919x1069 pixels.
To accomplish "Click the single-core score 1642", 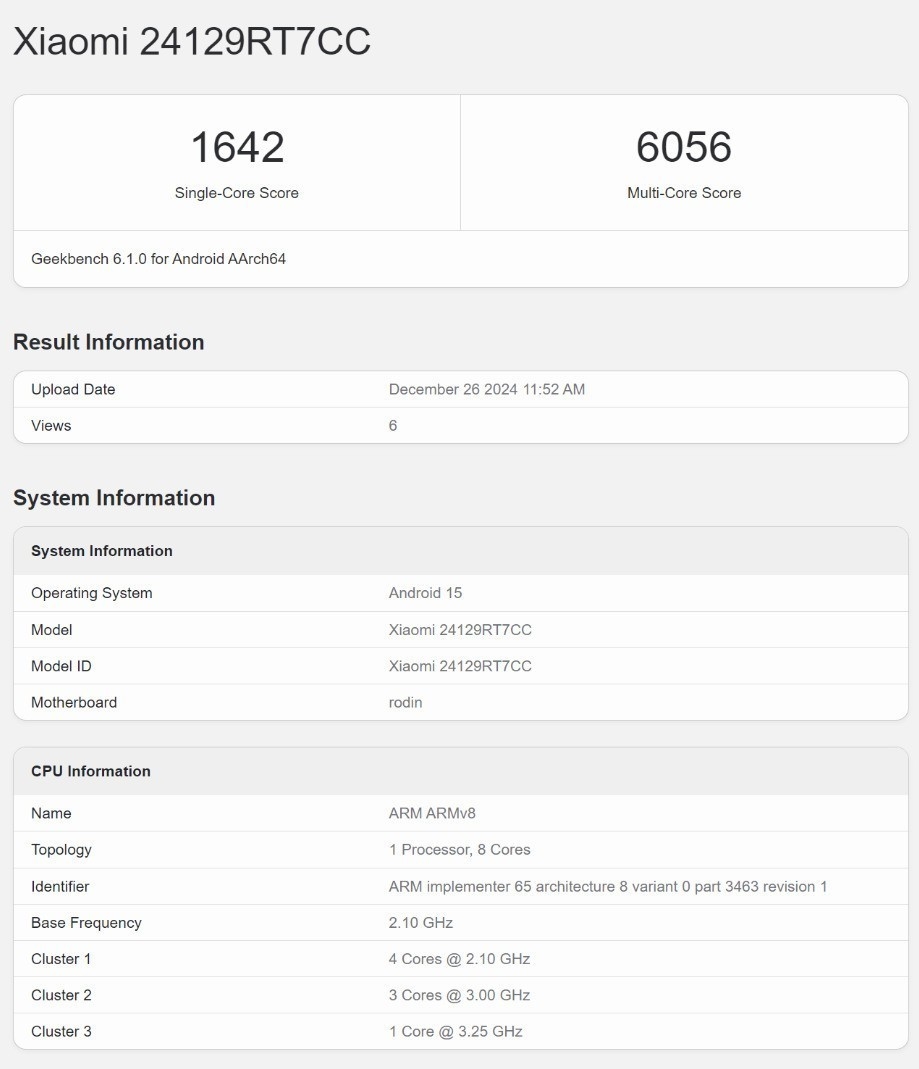I will pos(237,147).
